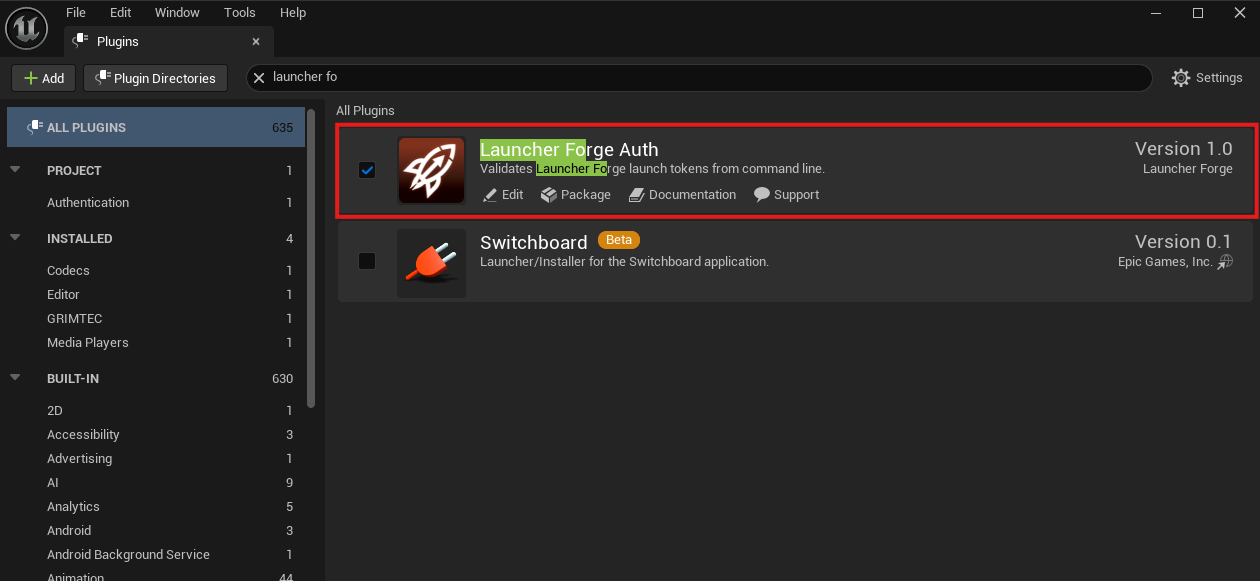Open Launcher Forge Auth Support link

[786, 195]
